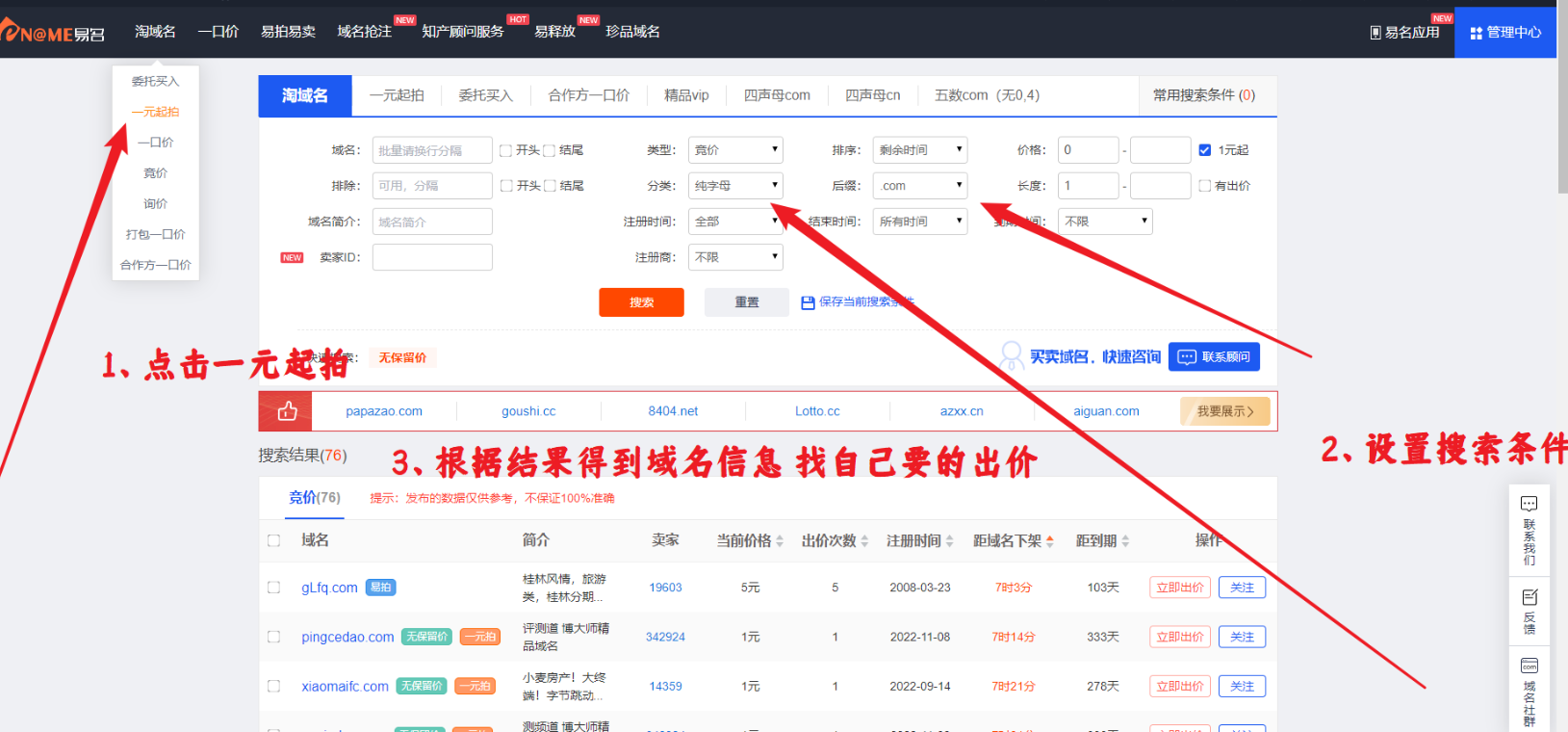Click 一元拍 badge next to xiaomaifc.com
1568x732 pixels.
tap(475, 686)
